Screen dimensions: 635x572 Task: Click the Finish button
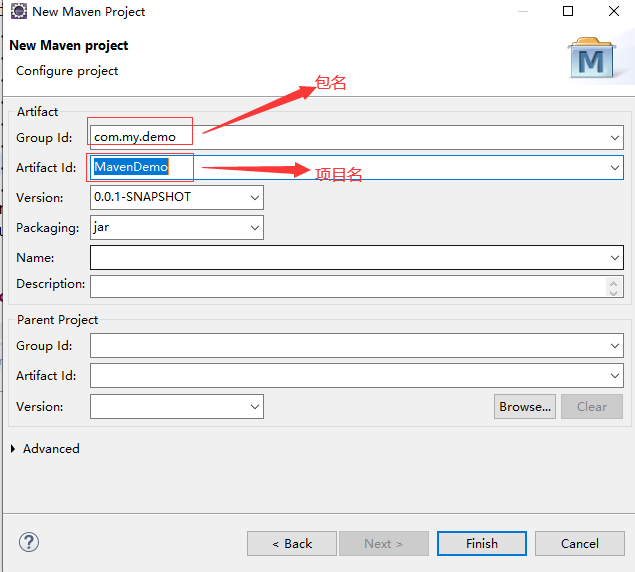pos(482,544)
